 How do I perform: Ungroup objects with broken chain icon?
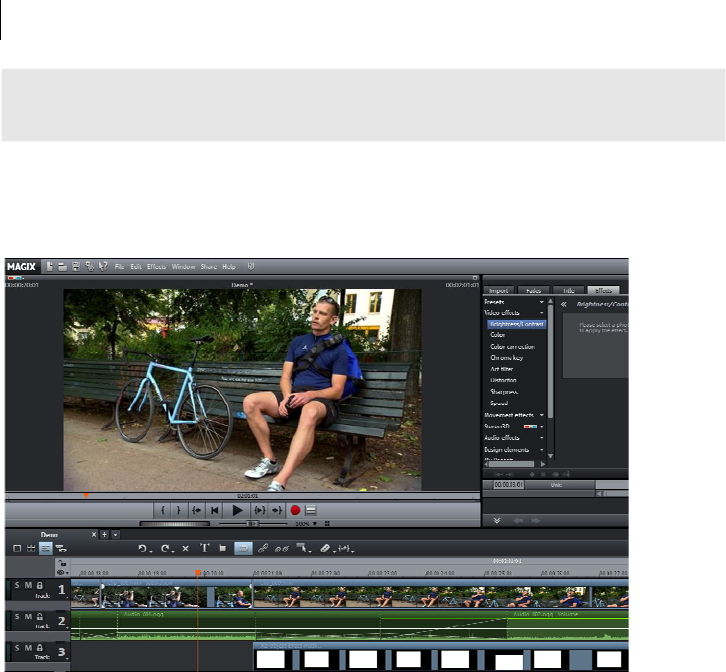(x=282, y=549)
